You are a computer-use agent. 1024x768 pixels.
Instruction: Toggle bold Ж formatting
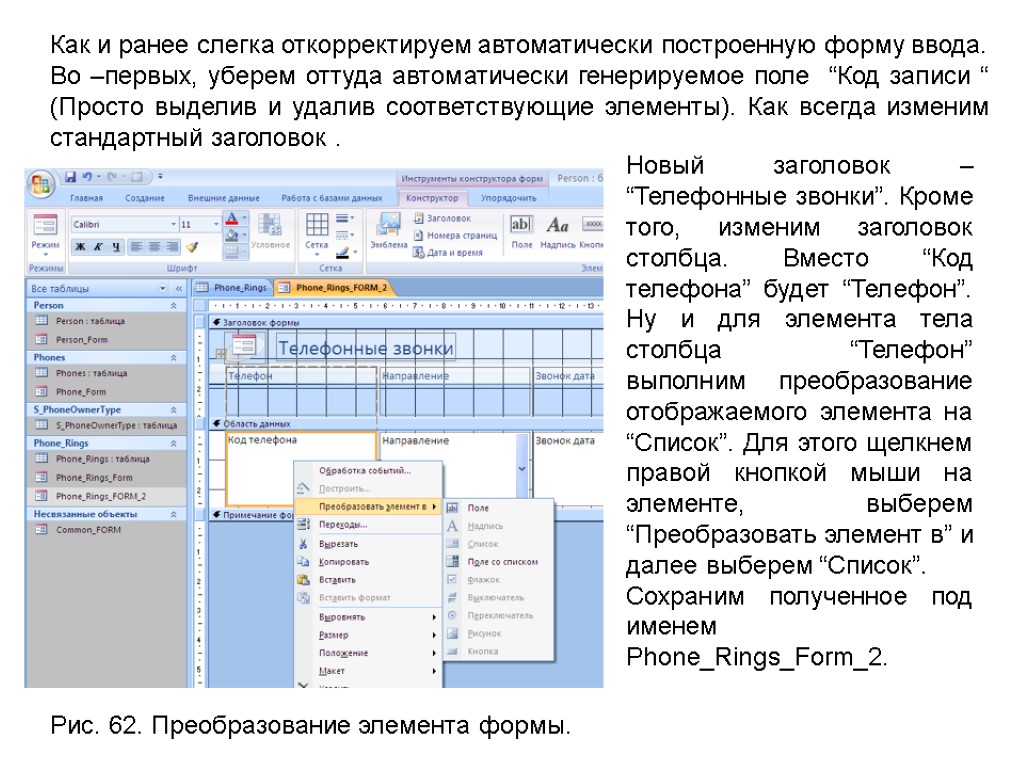coord(80,247)
